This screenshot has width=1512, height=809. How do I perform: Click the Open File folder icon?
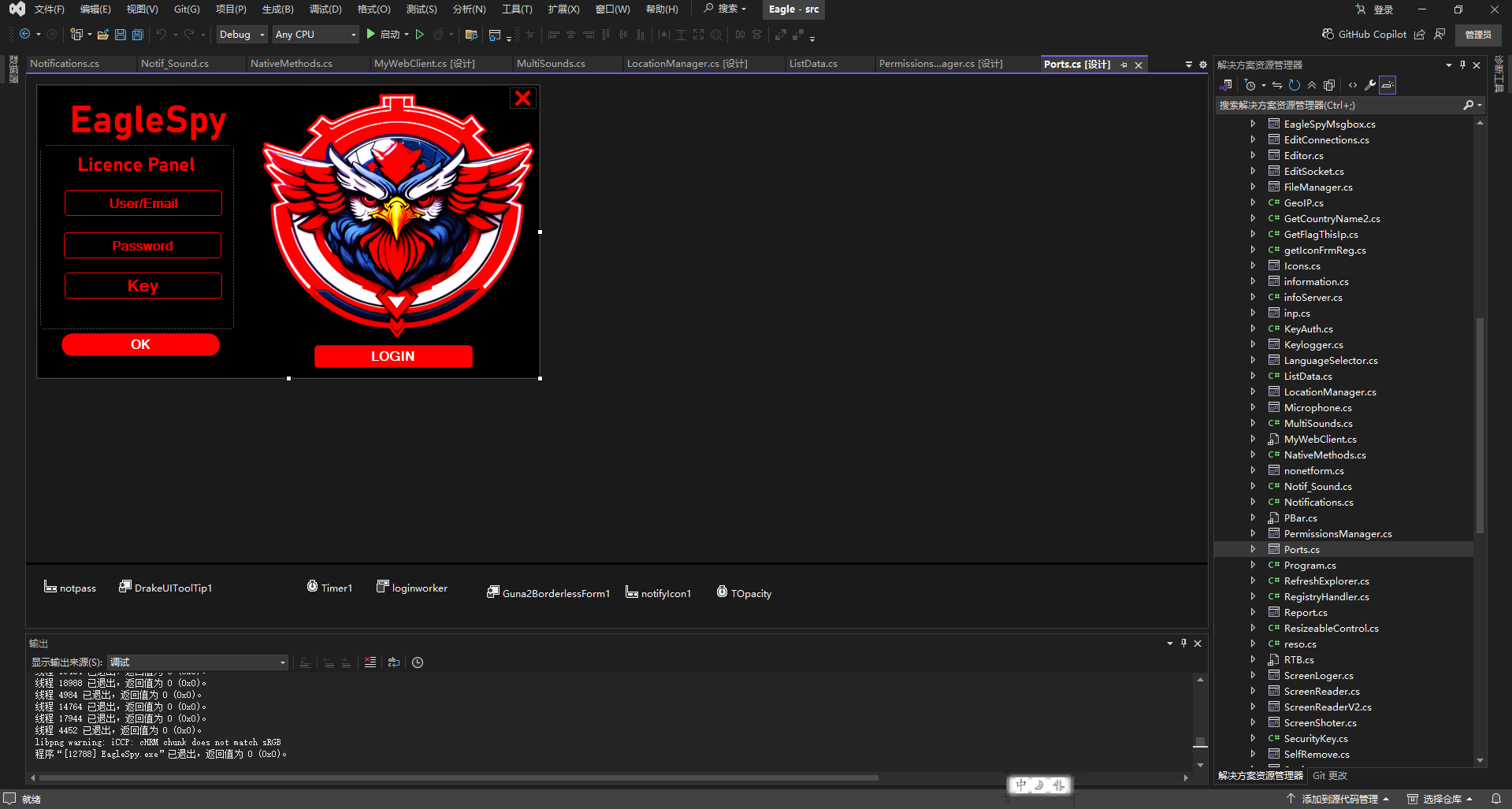click(103, 35)
